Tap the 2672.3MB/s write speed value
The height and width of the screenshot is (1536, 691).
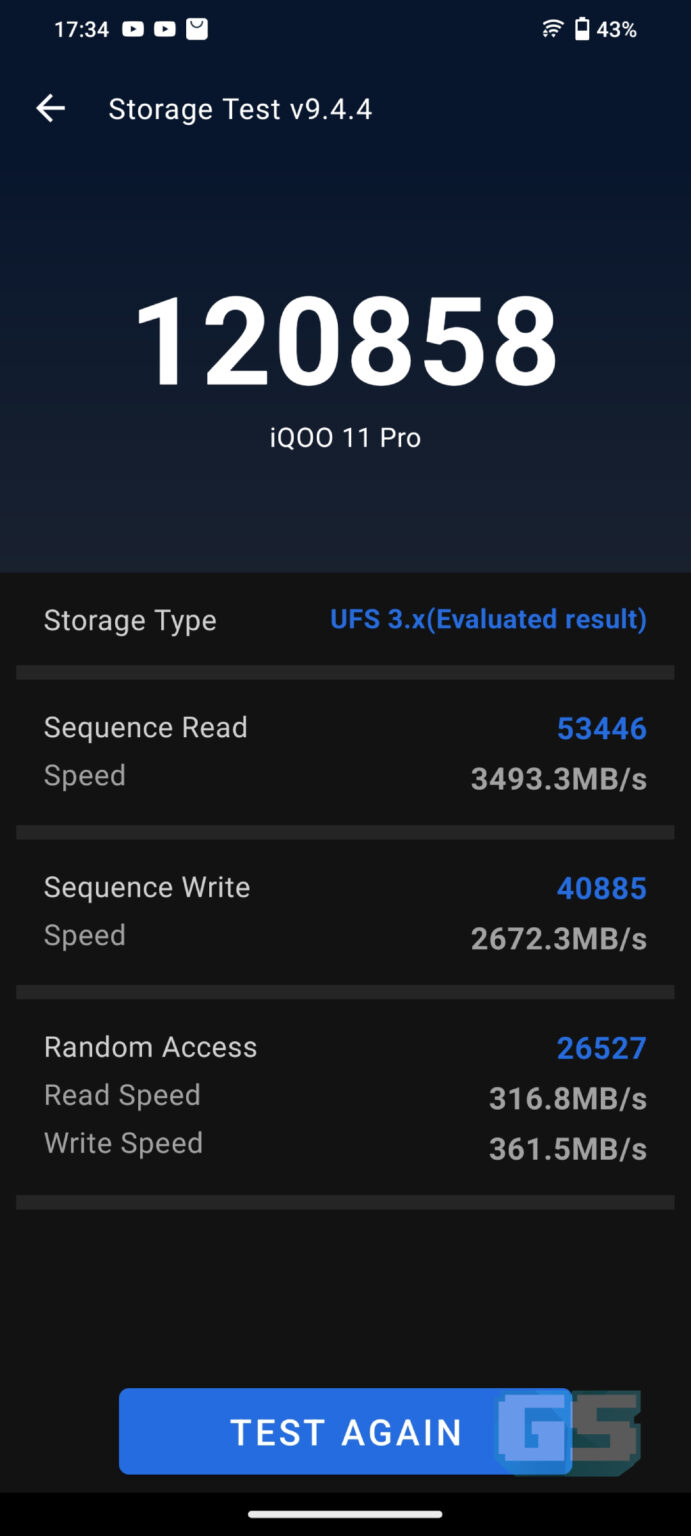pyautogui.click(x=558, y=939)
